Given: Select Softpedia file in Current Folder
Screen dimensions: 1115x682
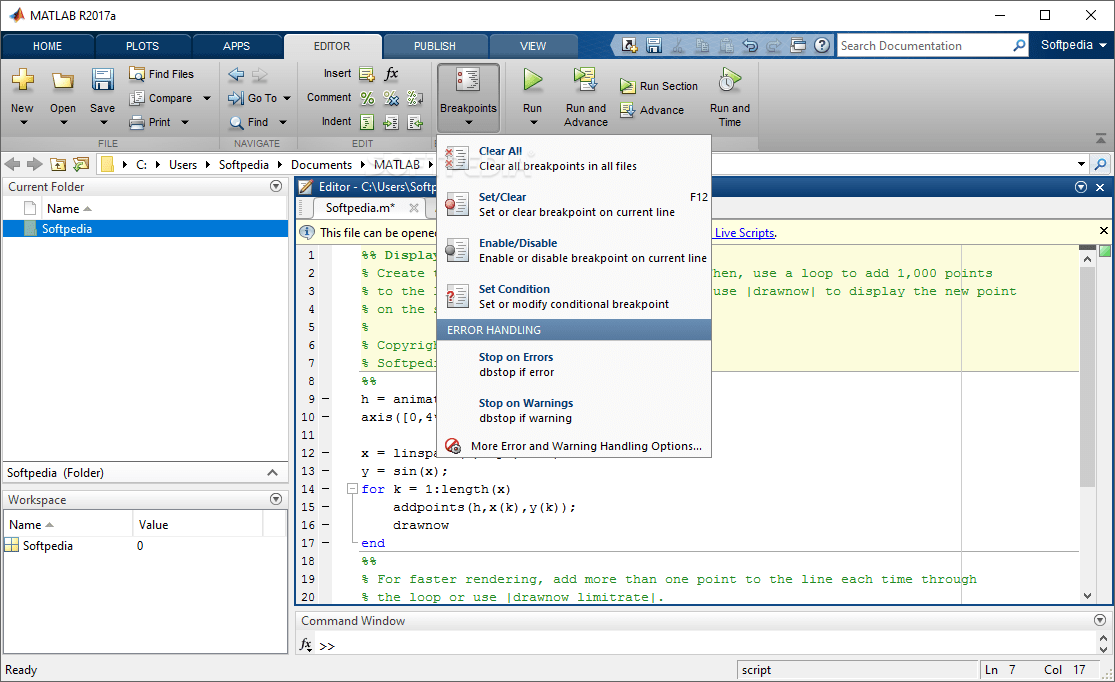Looking at the screenshot, I should (x=145, y=228).
